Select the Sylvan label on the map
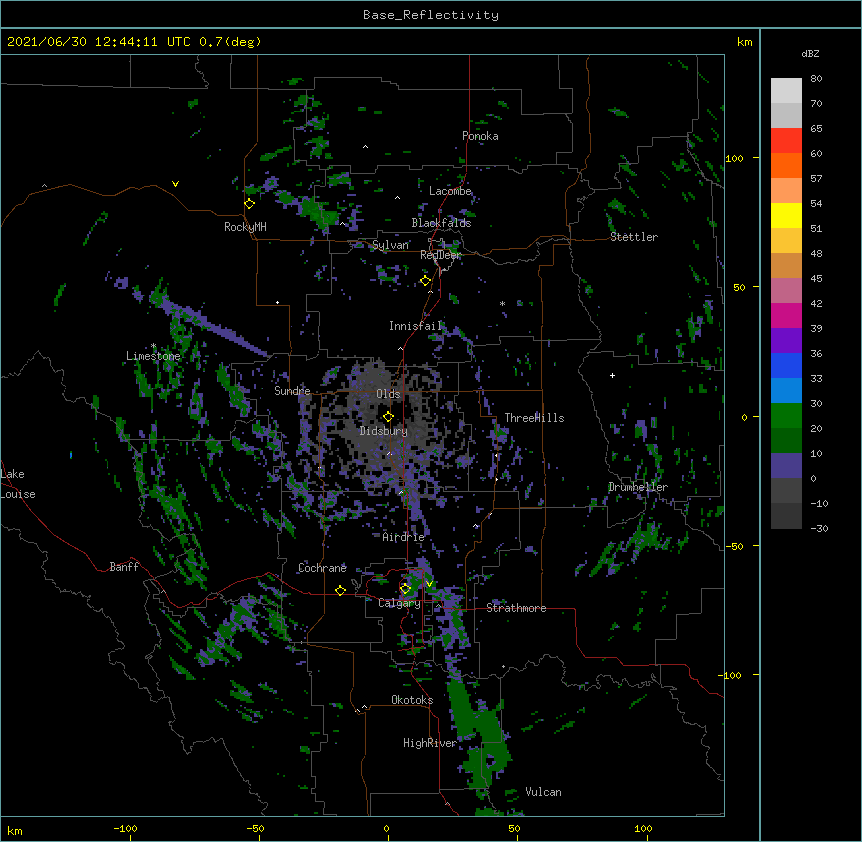 tap(390, 245)
